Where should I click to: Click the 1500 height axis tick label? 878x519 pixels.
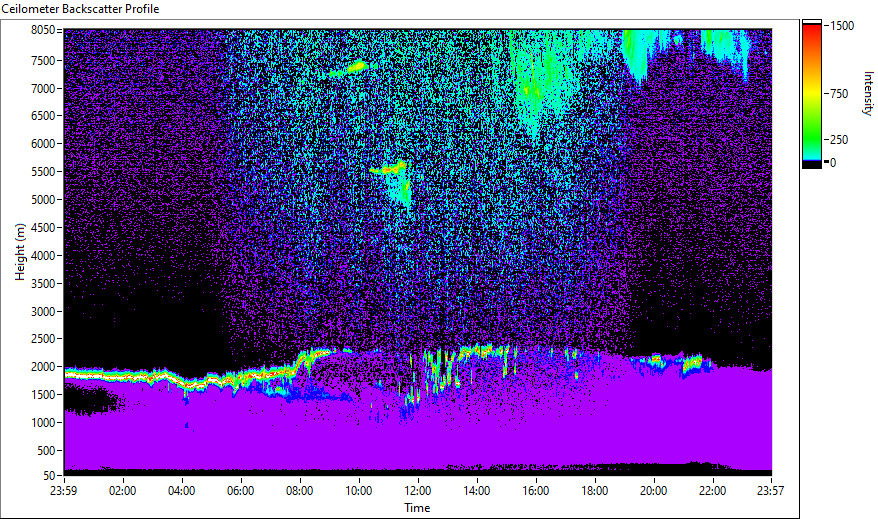pyautogui.click(x=43, y=395)
